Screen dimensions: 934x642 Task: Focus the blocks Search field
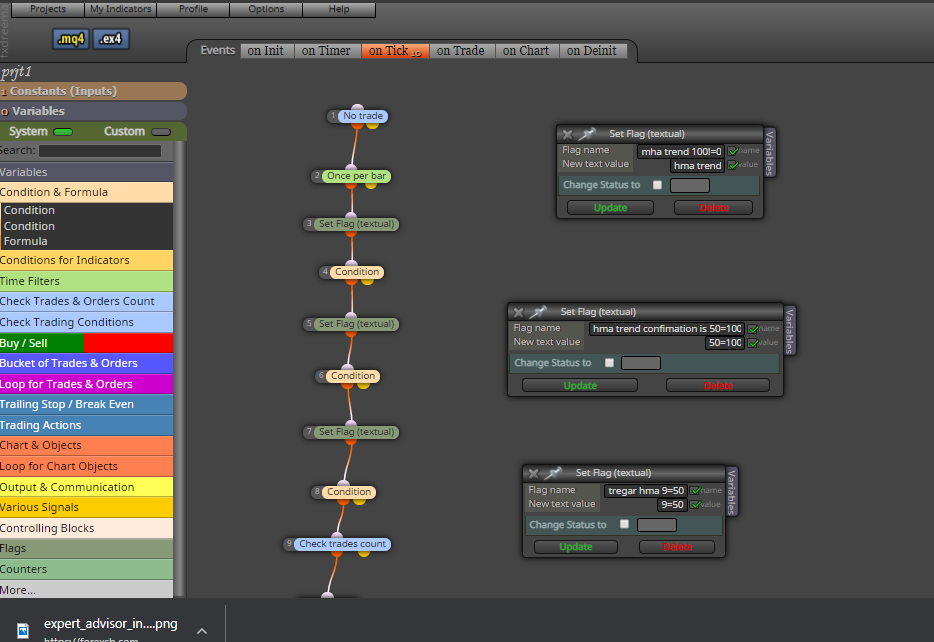100,151
